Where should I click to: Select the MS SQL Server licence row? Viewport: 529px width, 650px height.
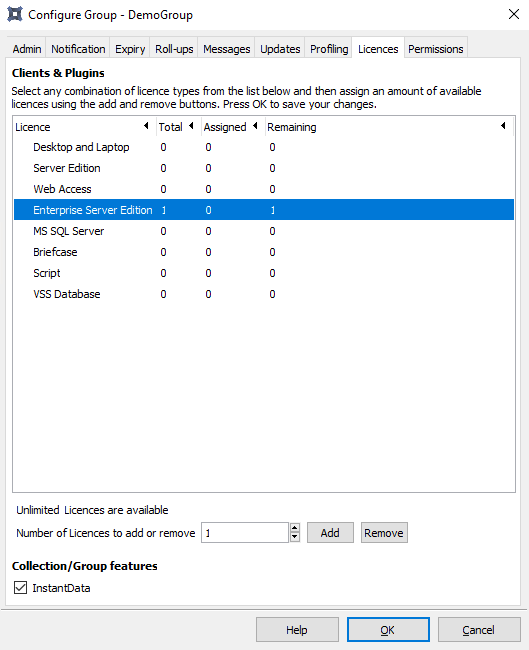point(264,231)
